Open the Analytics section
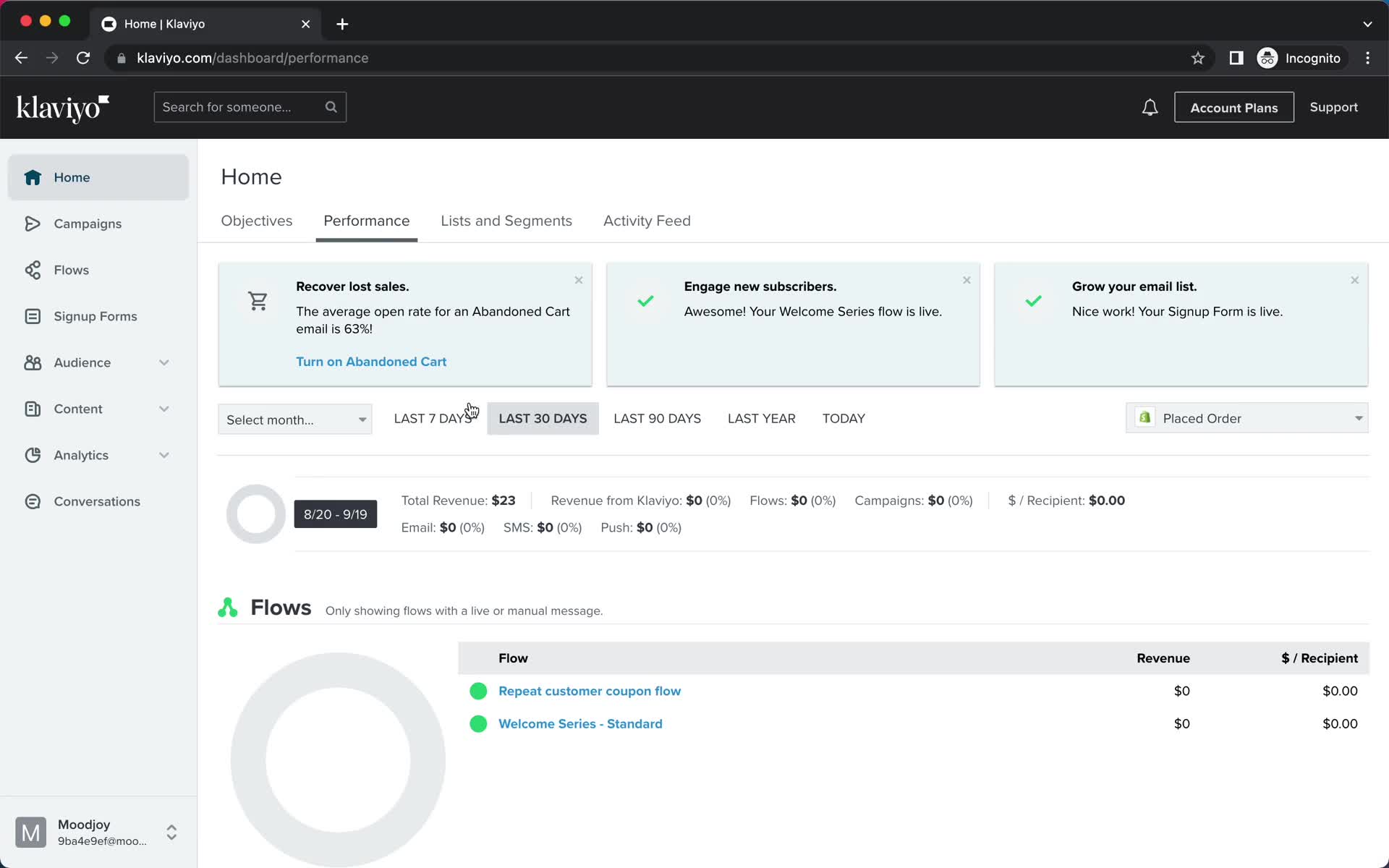This screenshot has height=868, width=1389. [80, 455]
